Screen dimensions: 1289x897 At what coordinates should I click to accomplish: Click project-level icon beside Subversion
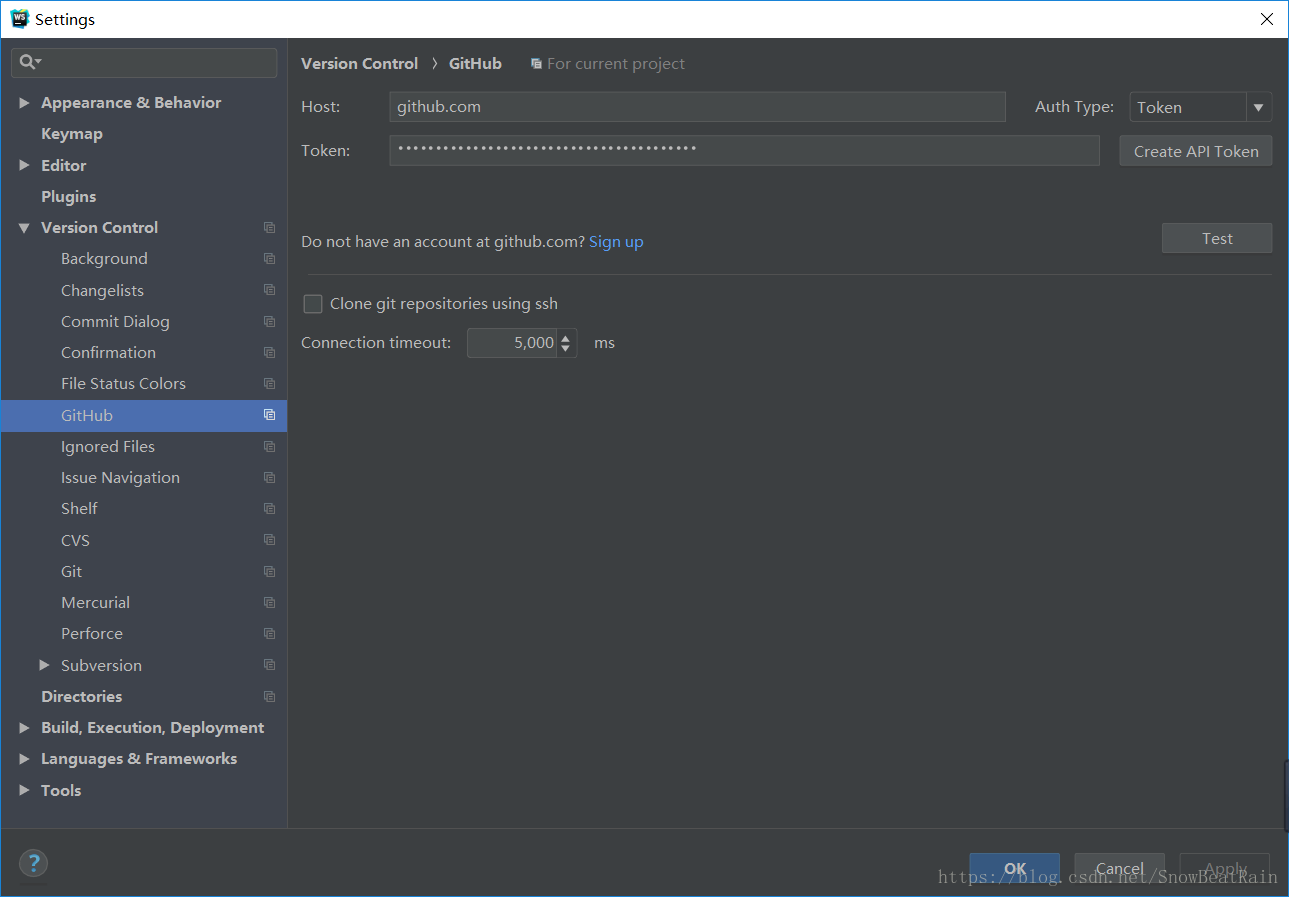269,665
